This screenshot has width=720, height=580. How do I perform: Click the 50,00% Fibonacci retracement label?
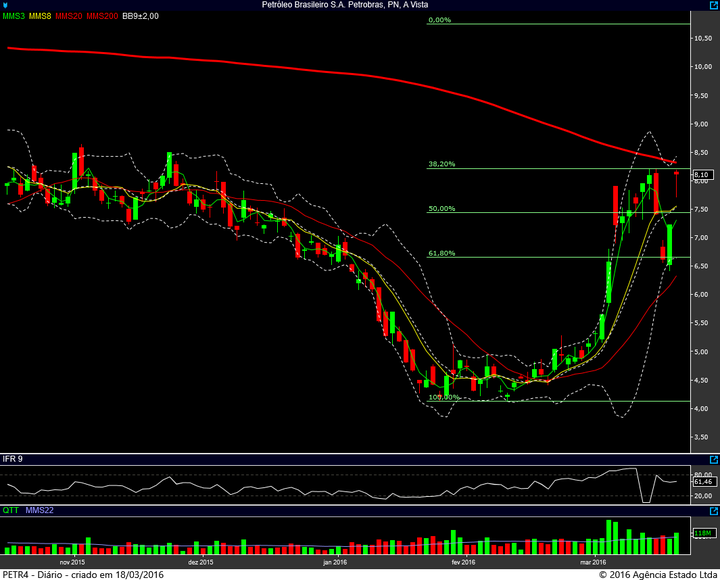pos(442,208)
